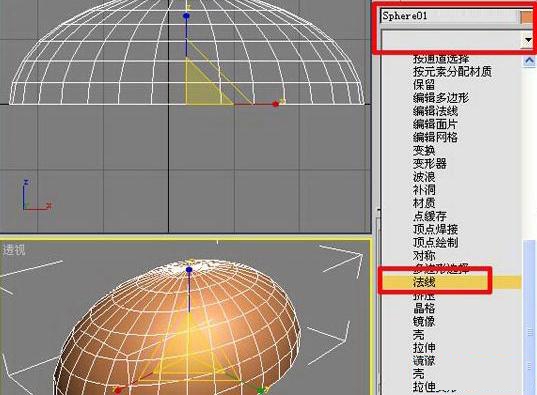The image size is (537, 395).
Task: Select the 对称 modifier entry
Action: 424,256
